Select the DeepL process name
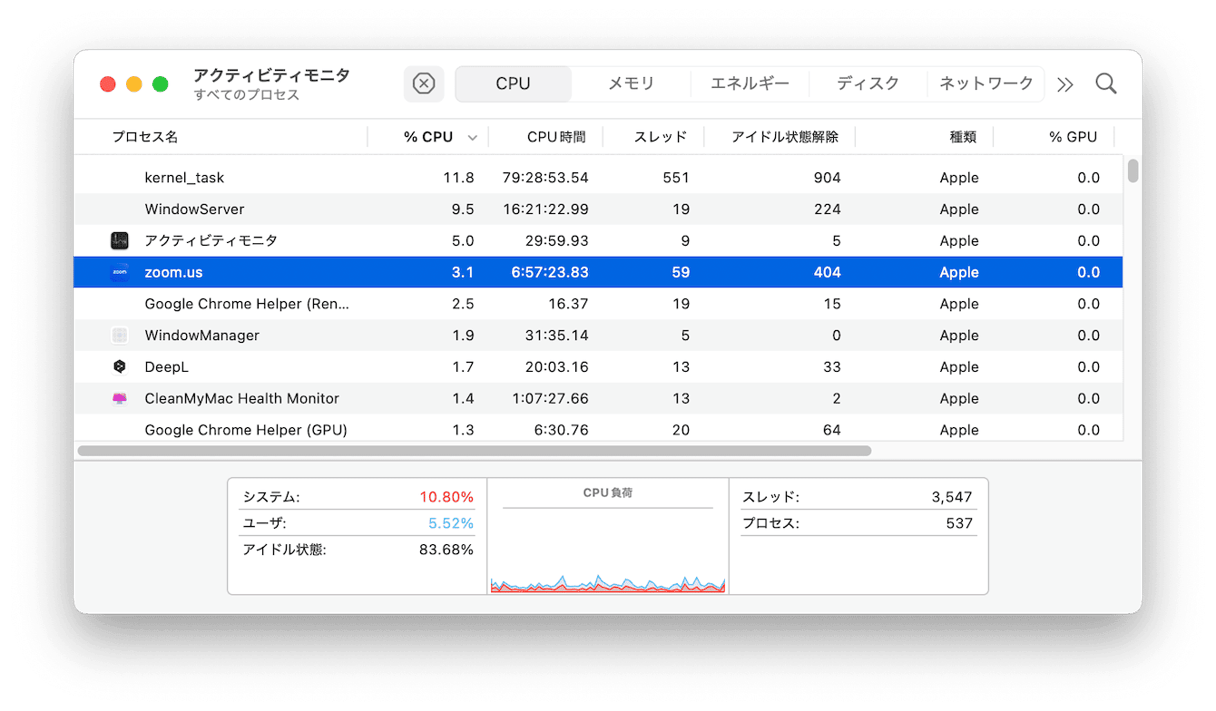The image size is (1216, 711). coord(167,367)
